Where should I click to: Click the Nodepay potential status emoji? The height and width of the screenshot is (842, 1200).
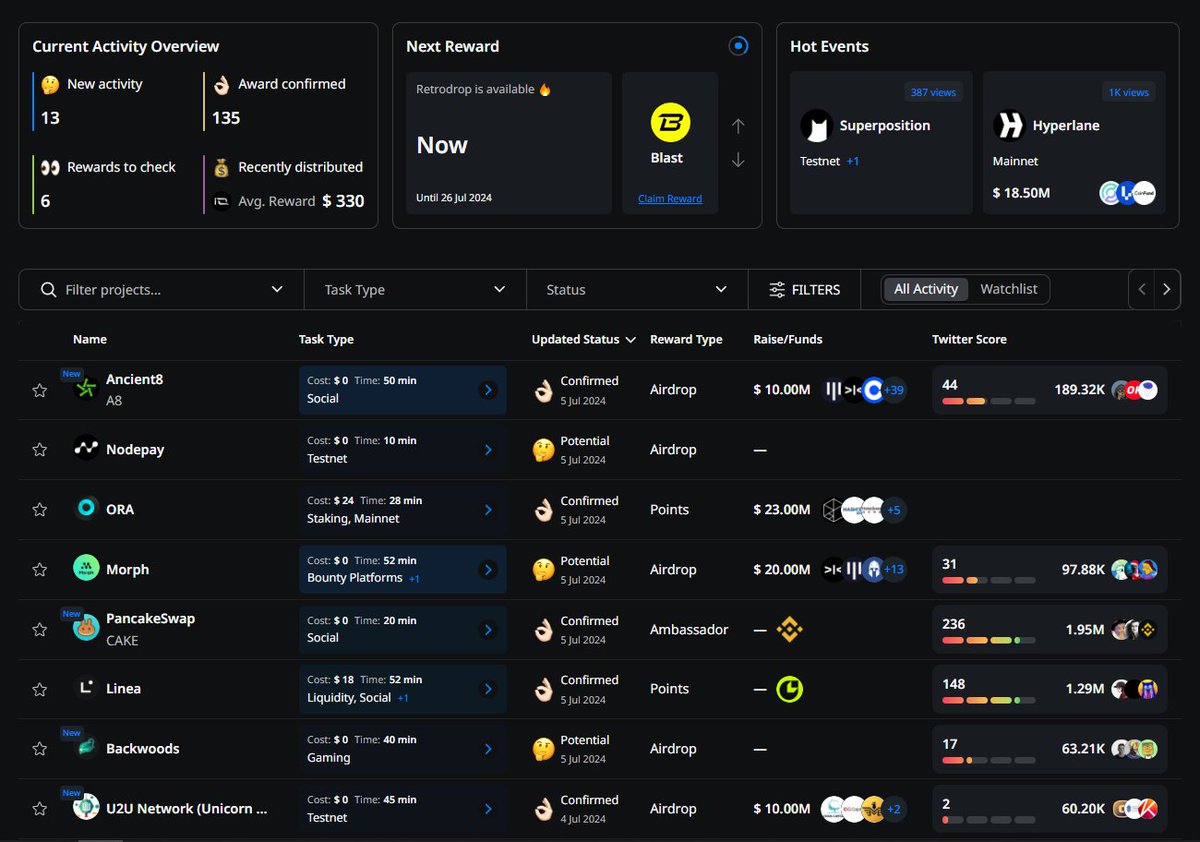(x=543, y=450)
